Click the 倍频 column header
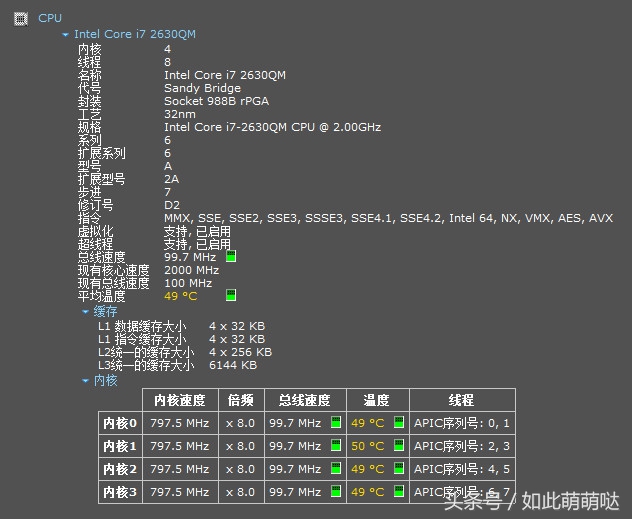Image resolution: width=632 pixels, height=519 pixels. [241, 400]
